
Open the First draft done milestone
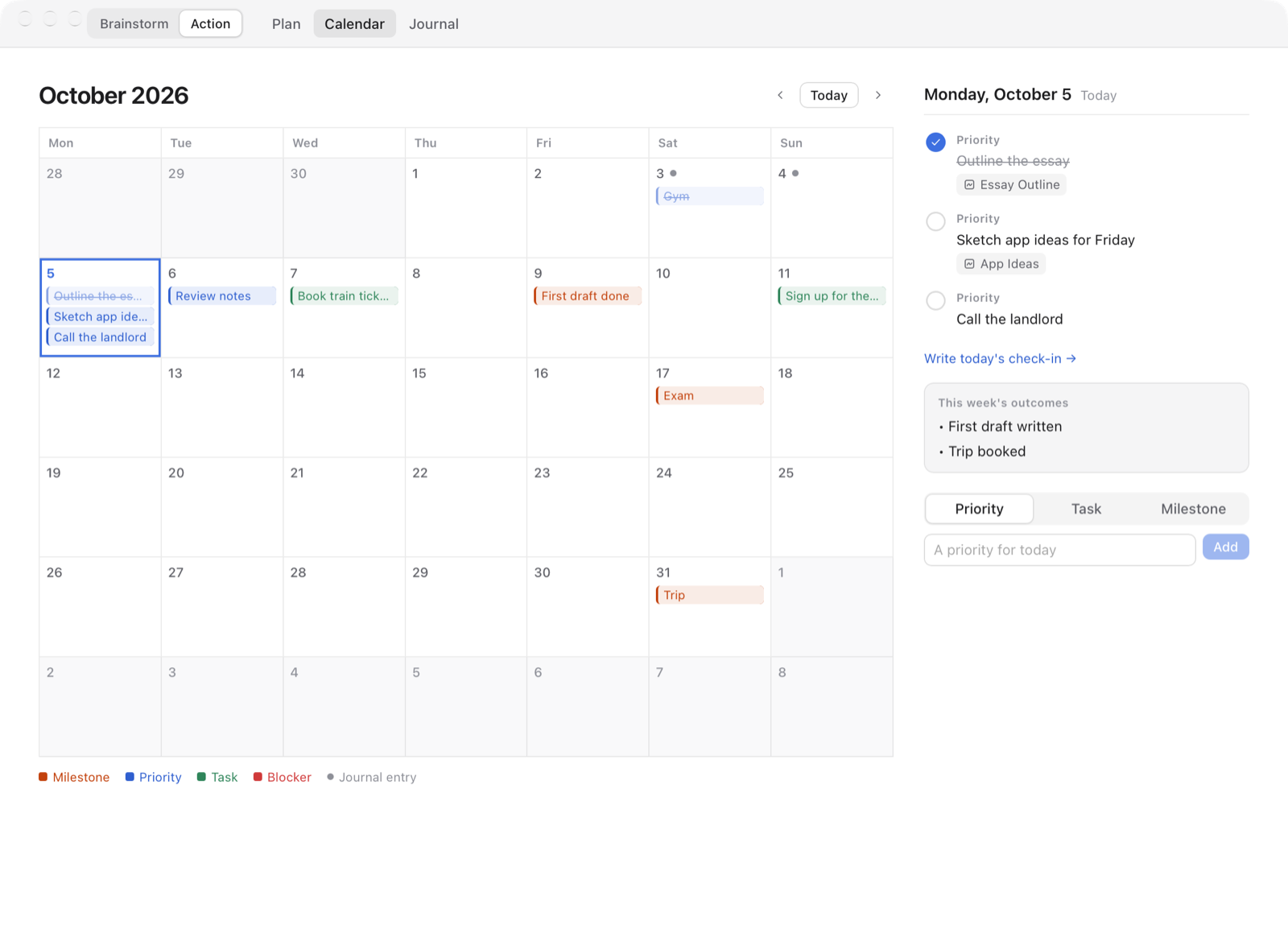tap(588, 295)
